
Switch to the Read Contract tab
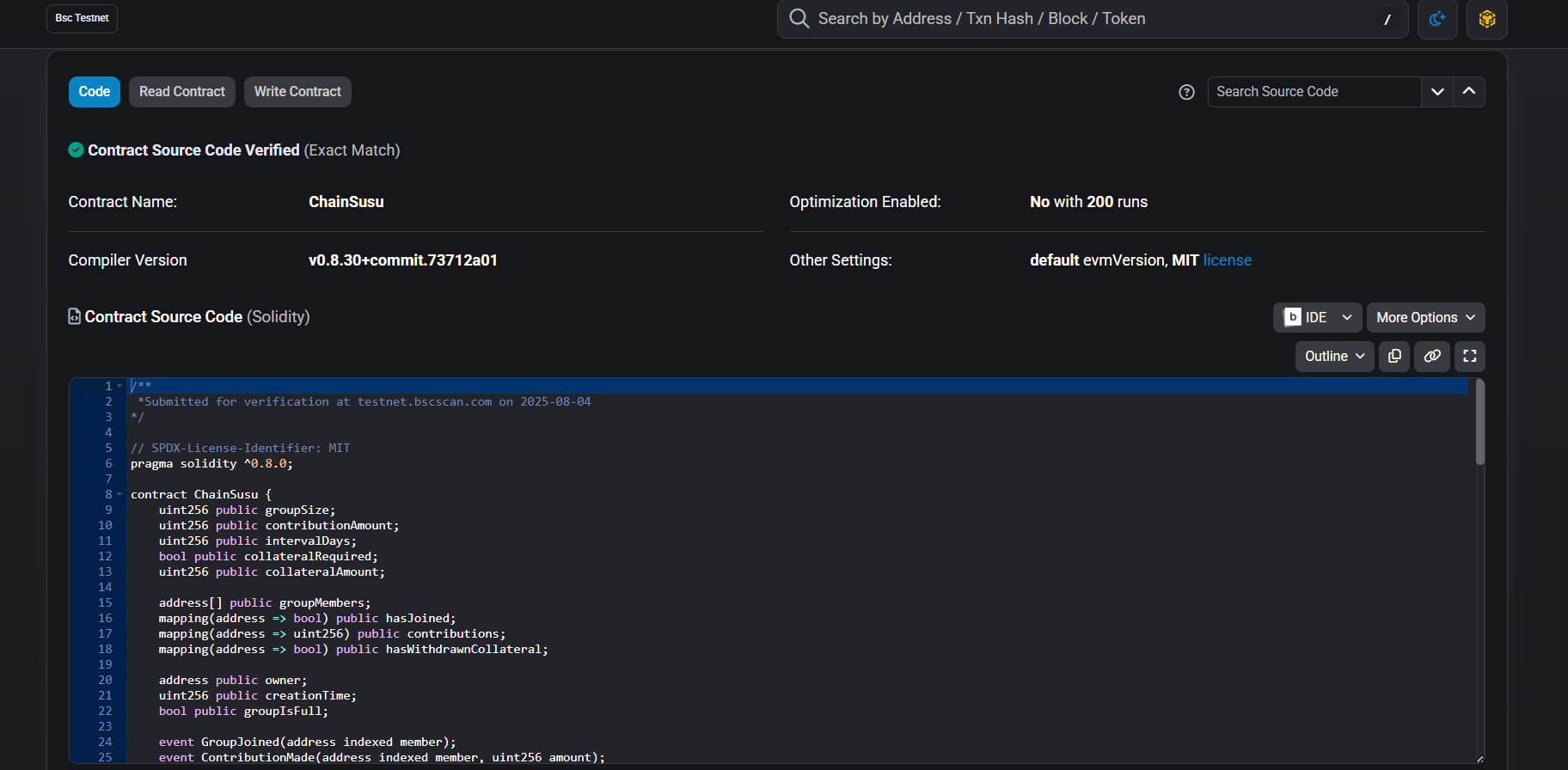pyautogui.click(x=182, y=92)
